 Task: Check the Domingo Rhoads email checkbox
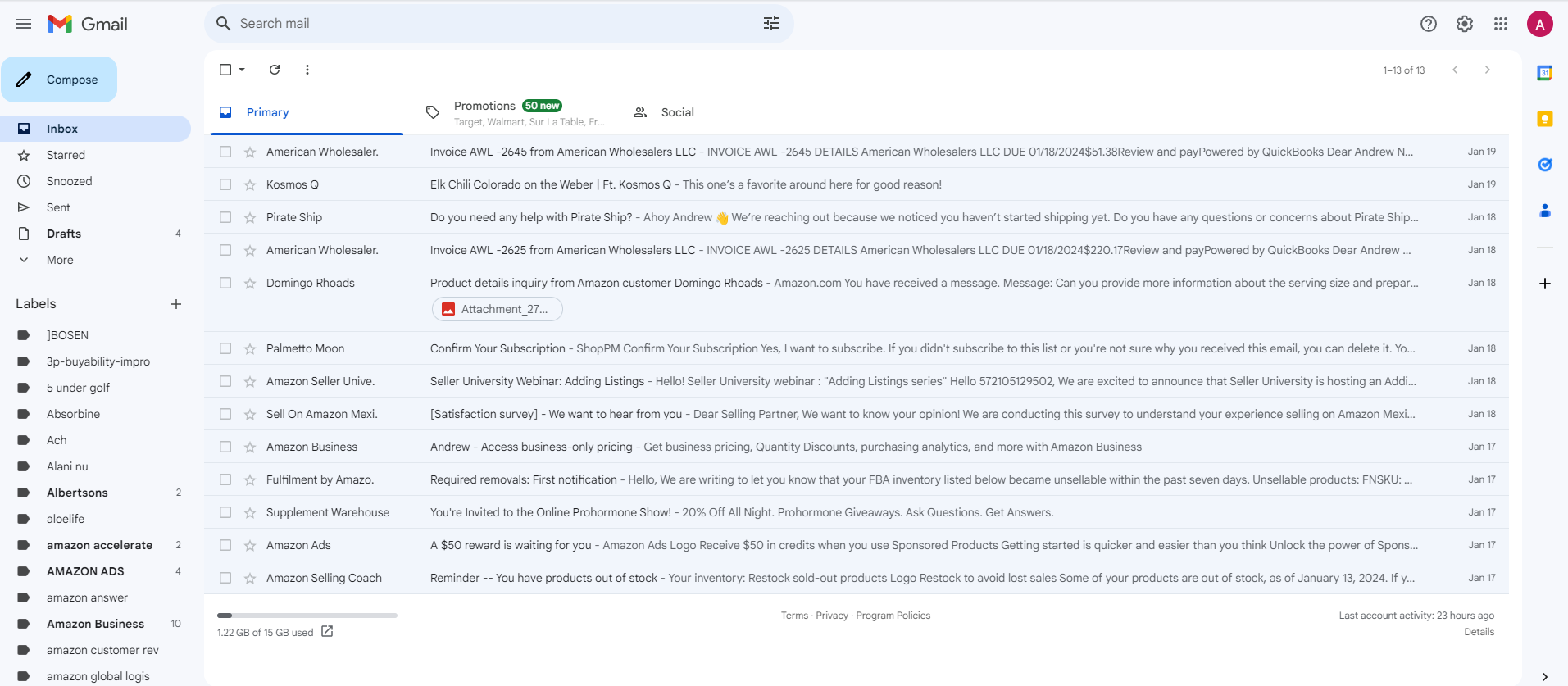(x=225, y=283)
